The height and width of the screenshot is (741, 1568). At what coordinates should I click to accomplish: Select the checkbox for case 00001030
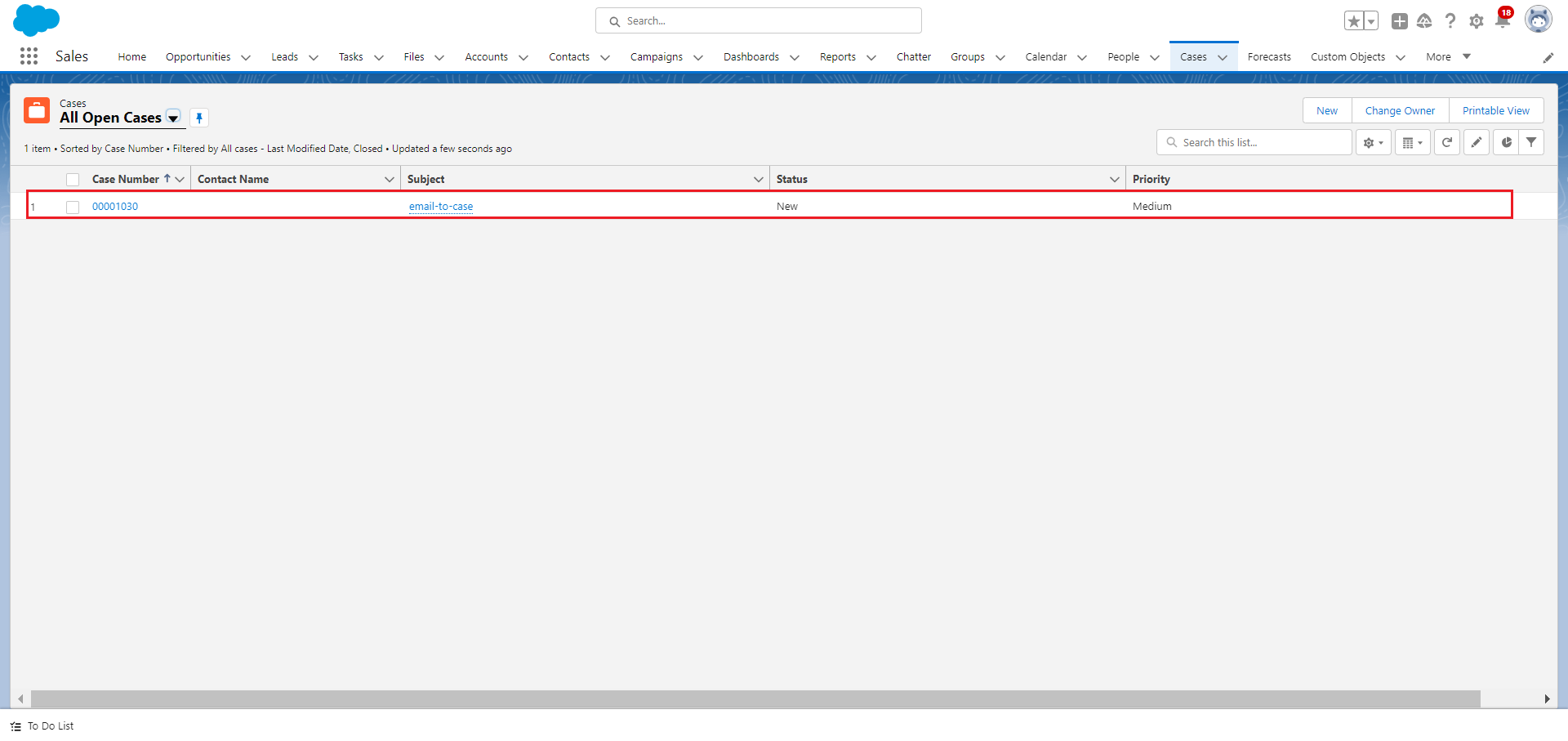click(x=73, y=207)
